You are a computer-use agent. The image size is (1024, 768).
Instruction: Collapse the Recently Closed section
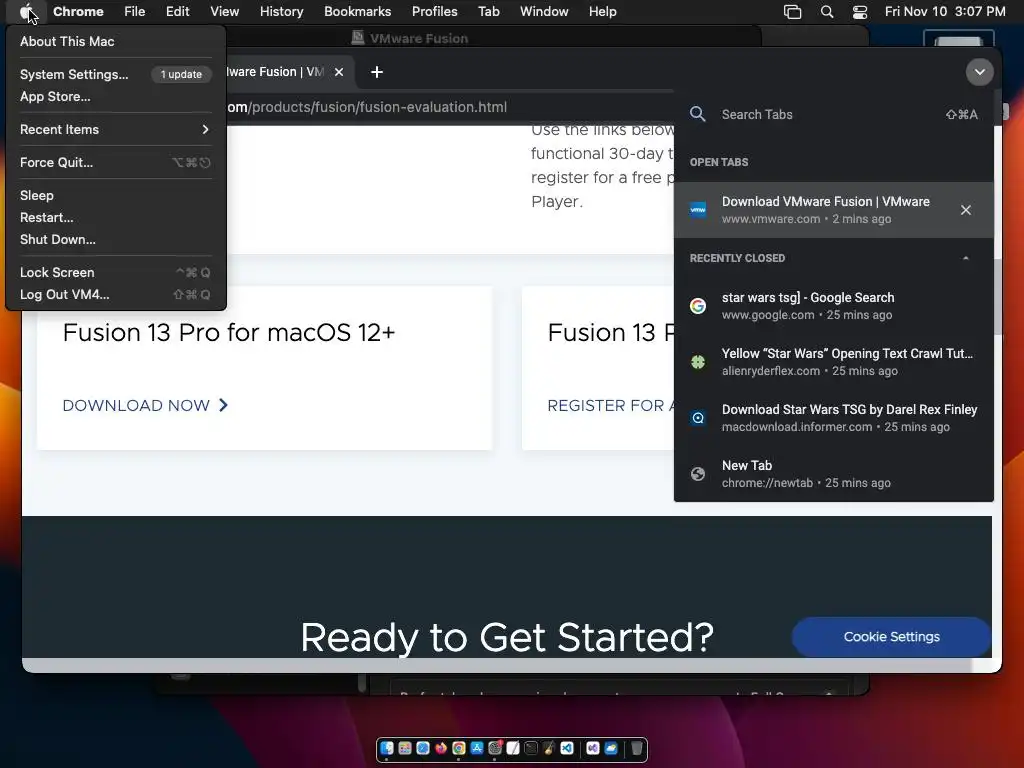[966, 258]
